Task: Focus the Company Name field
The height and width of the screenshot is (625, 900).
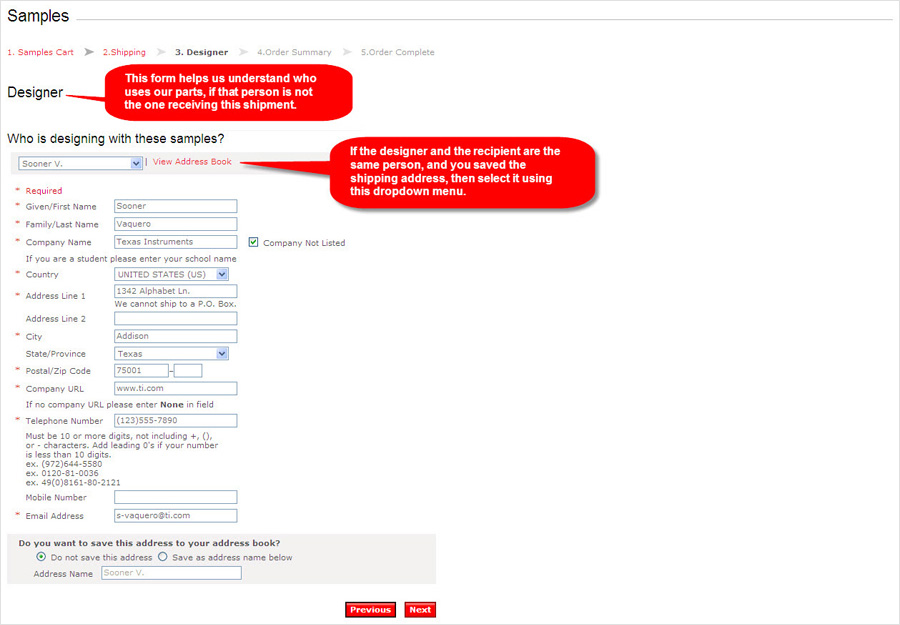Action: 175,242
